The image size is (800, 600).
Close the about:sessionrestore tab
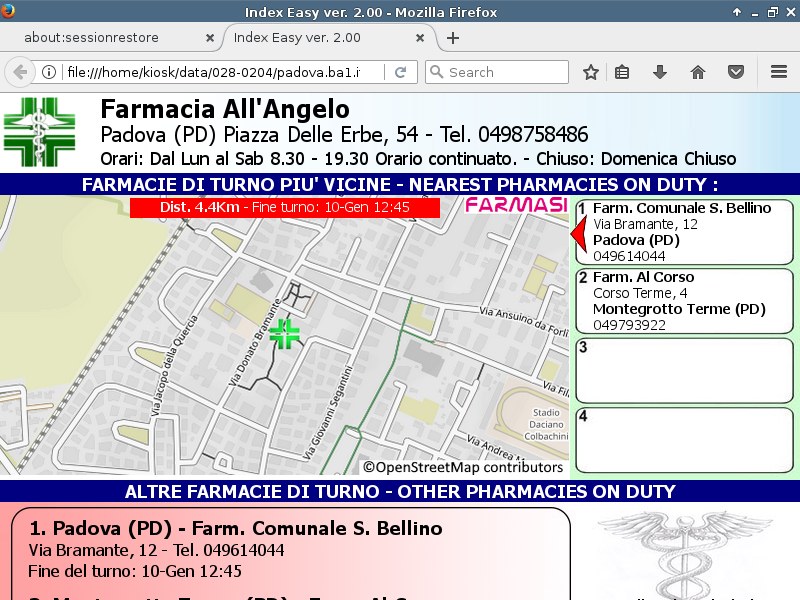tap(209, 38)
